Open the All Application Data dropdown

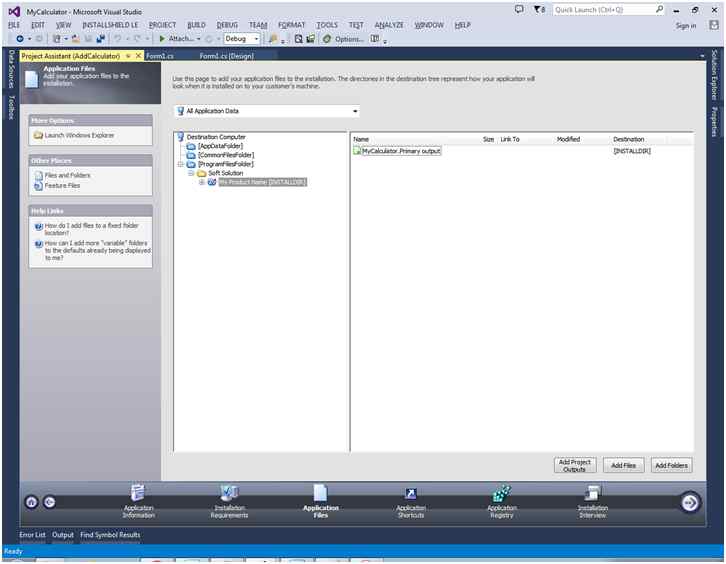click(267, 111)
